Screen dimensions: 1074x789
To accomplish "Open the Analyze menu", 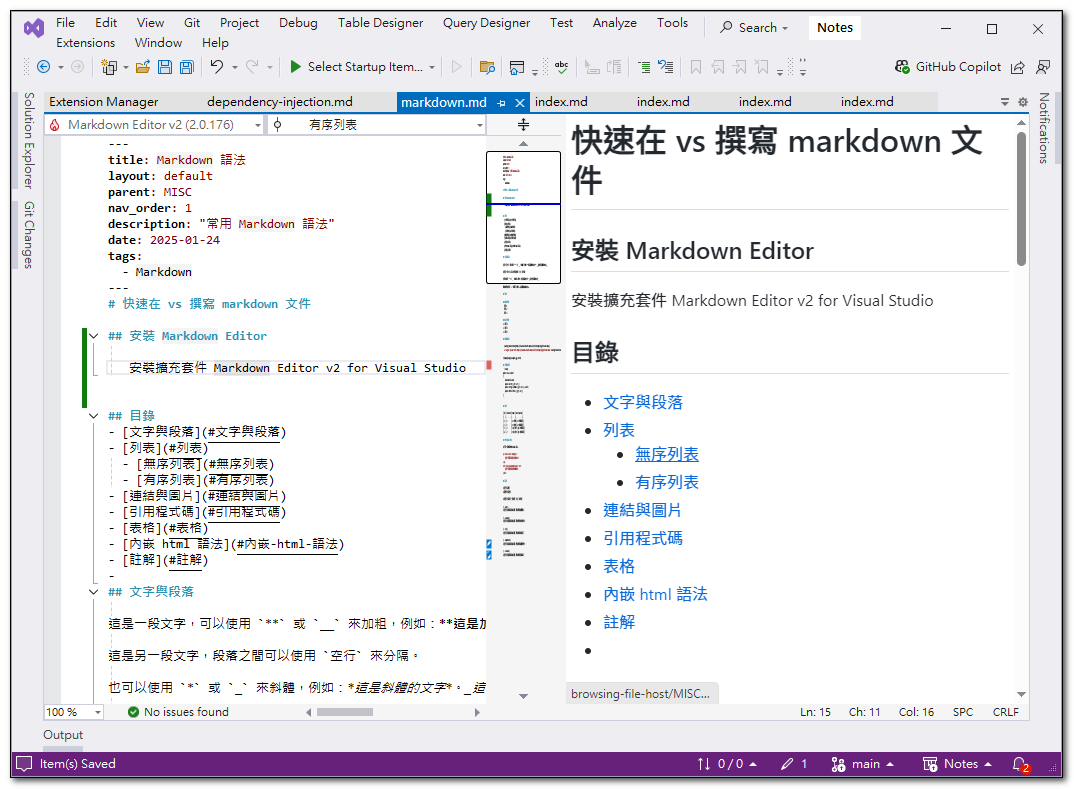I will [x=614, y=23].
